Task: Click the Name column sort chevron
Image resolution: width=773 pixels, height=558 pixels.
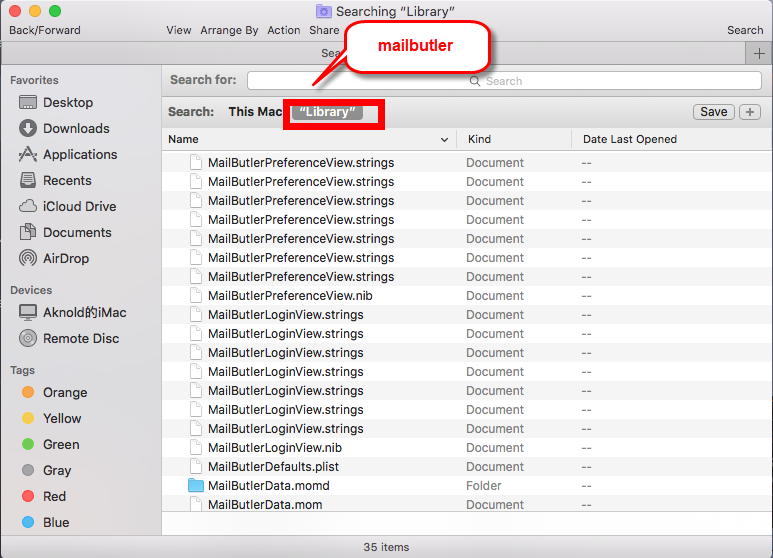Action: click(445, 140)
